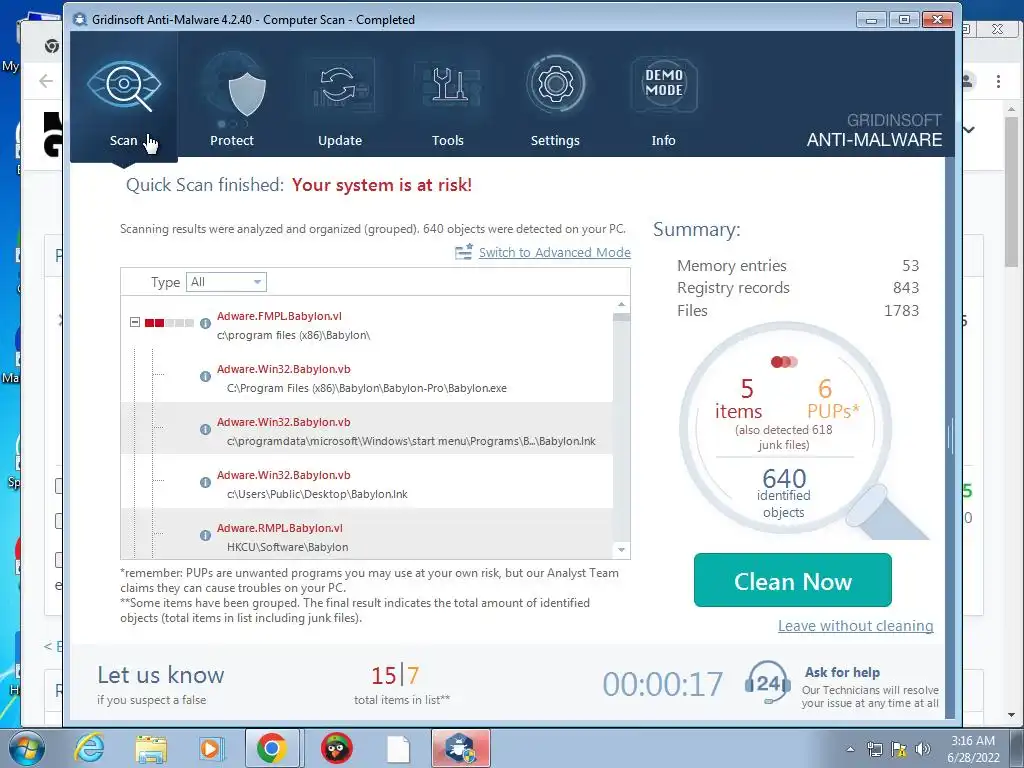Open the Type filter dropdown
Viewport: 1024px width, 768px height.
[x=226, y=282]
